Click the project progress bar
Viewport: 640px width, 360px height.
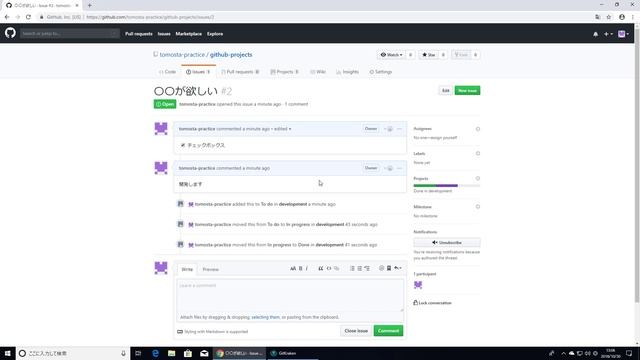coord(447,186)
